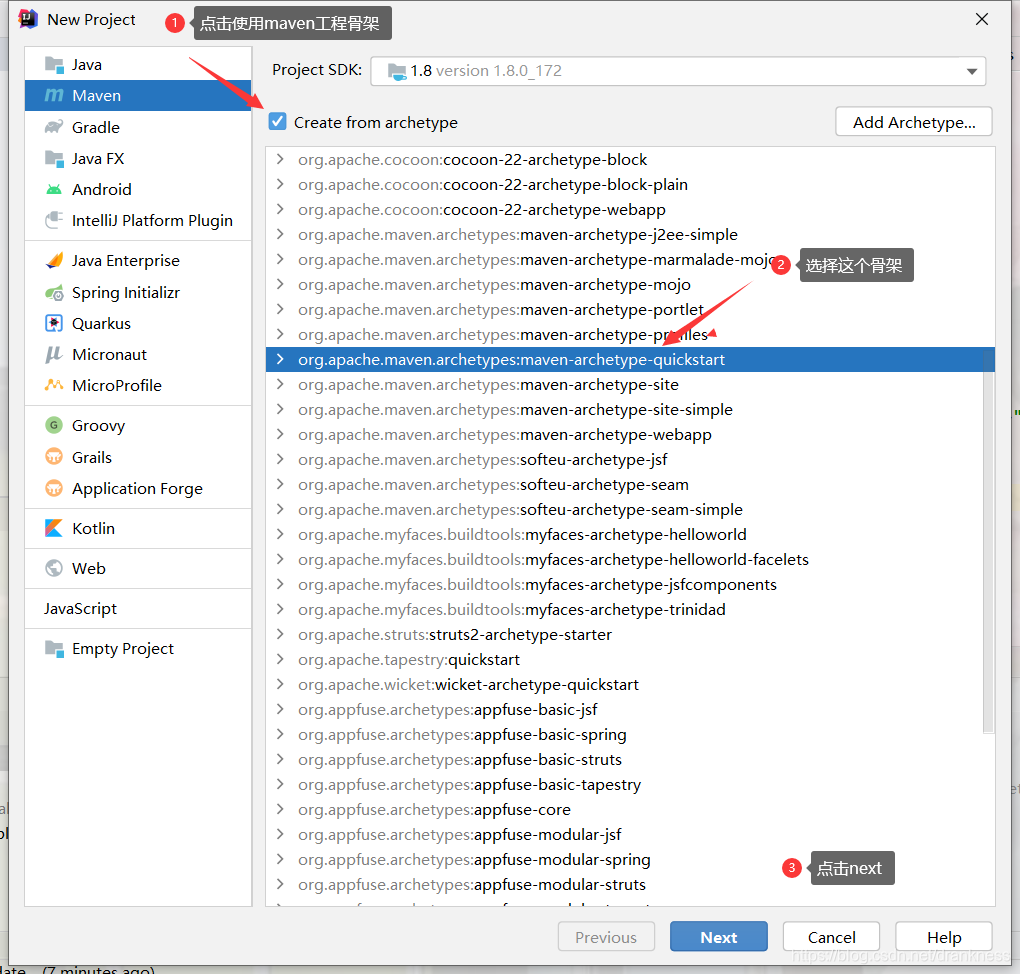Open the Project SDK dropdown arrow
Viewport: 1020px width, 974px height.
(971, 72)
